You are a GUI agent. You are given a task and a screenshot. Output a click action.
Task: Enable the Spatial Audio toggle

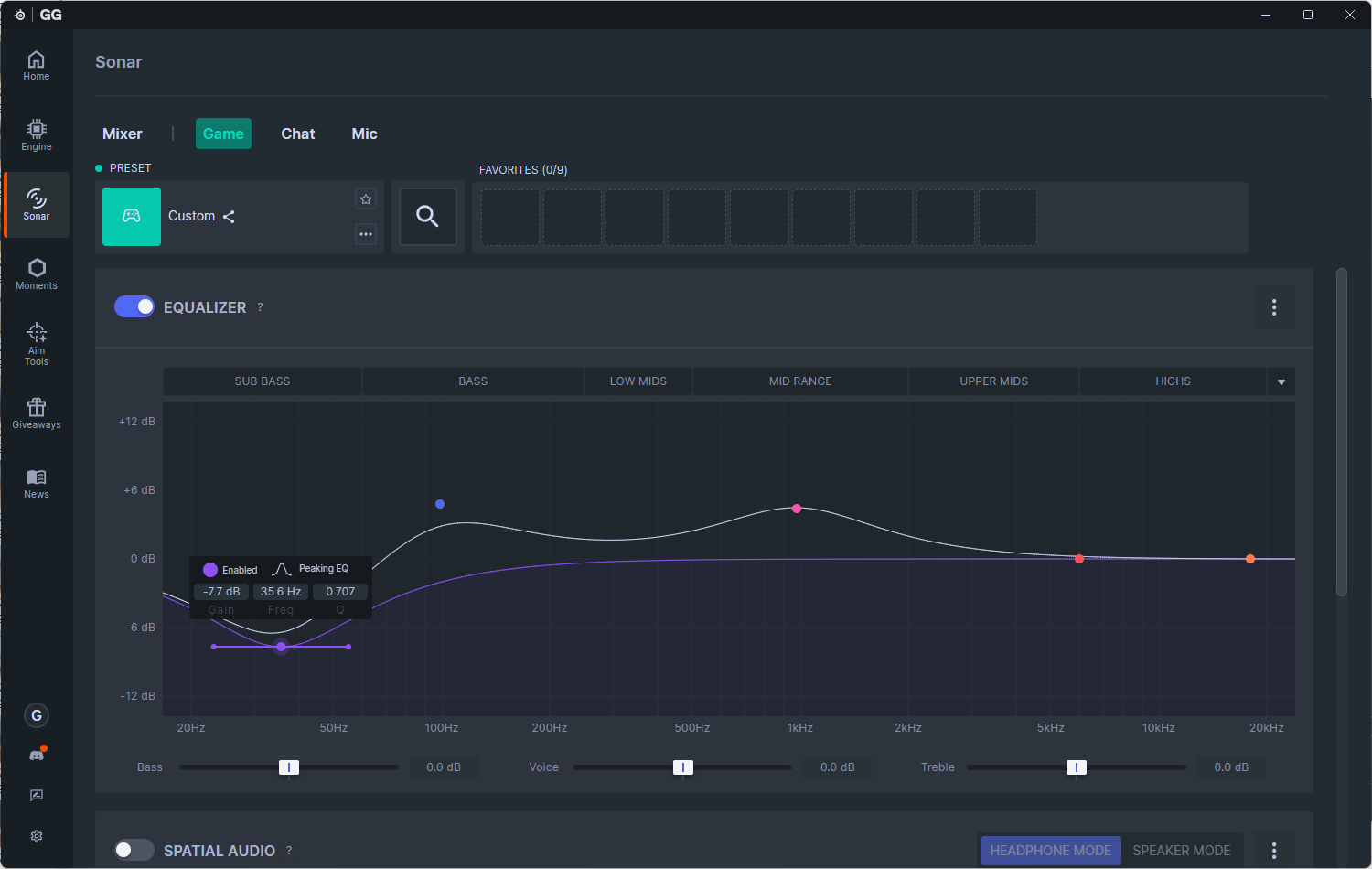point(134,850)
